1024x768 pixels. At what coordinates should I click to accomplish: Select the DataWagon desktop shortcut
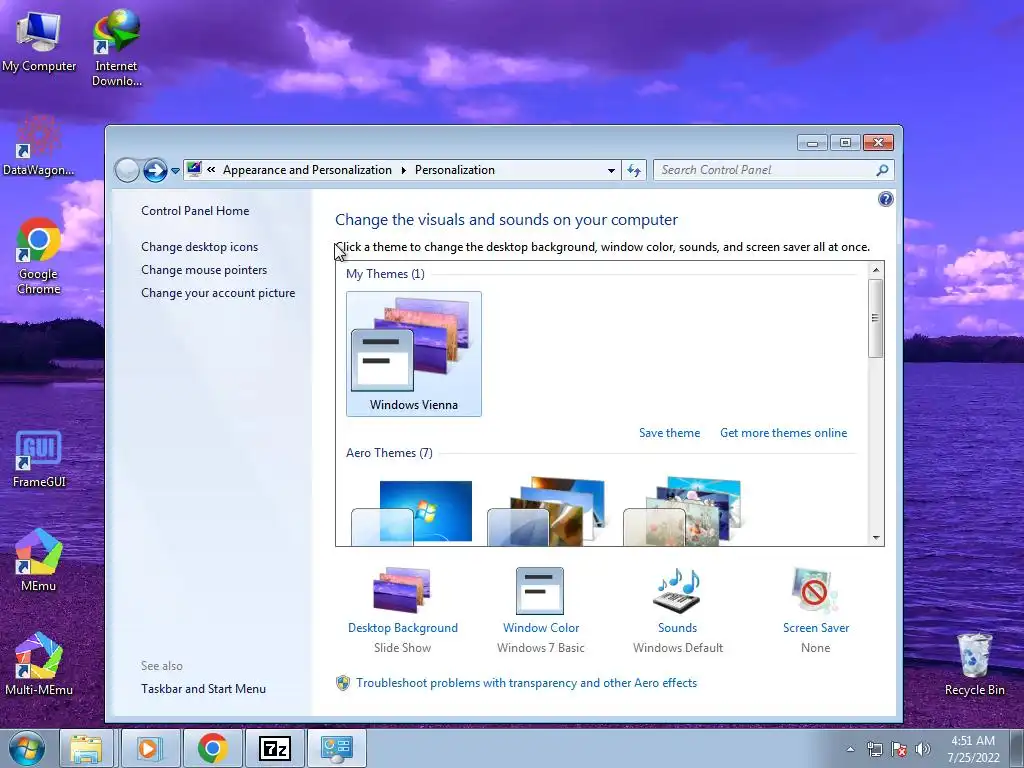pyautogui.click(x=39, y=146)
